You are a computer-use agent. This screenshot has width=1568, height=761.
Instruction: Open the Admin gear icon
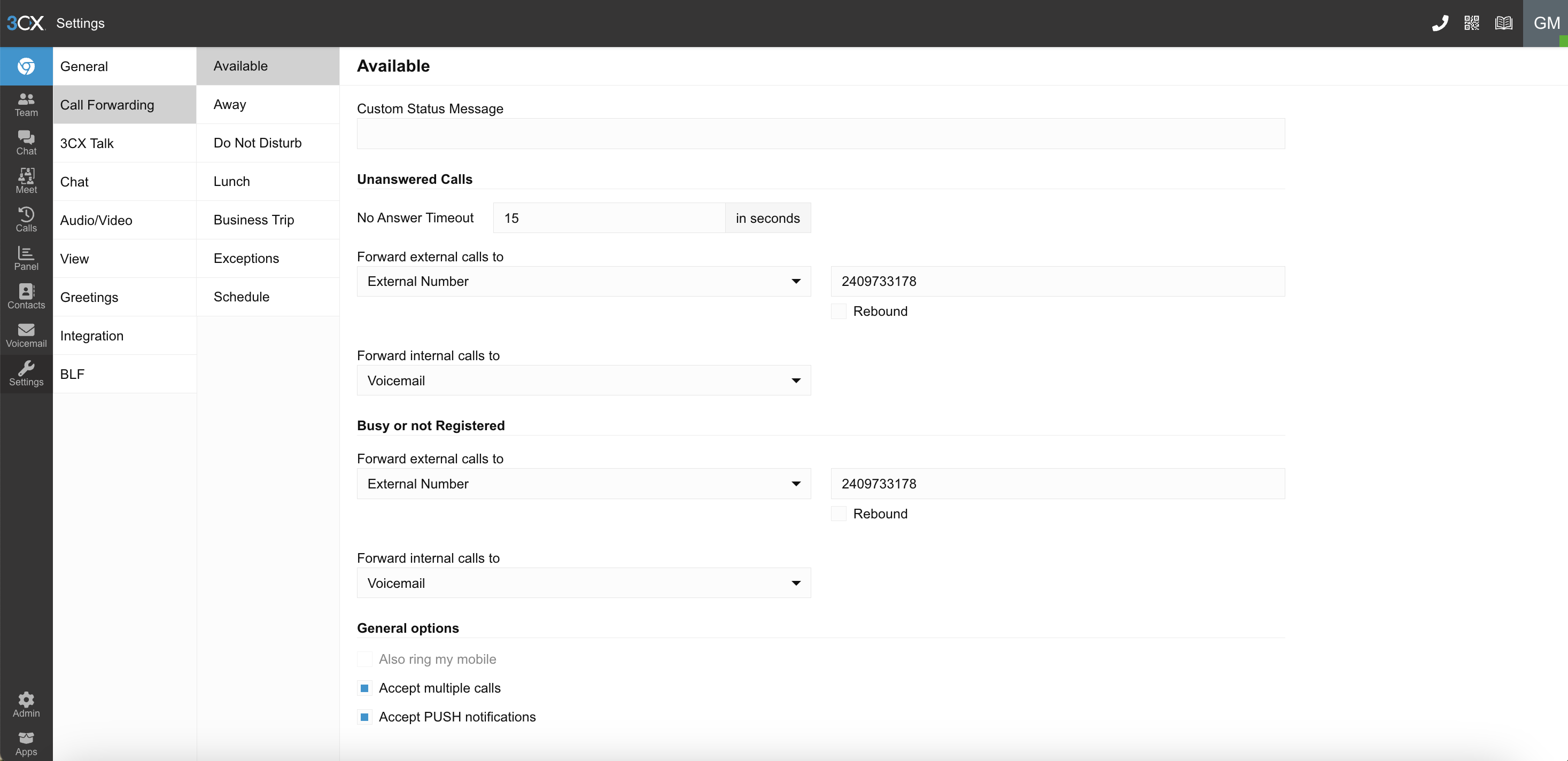click(x=26, y=704)
